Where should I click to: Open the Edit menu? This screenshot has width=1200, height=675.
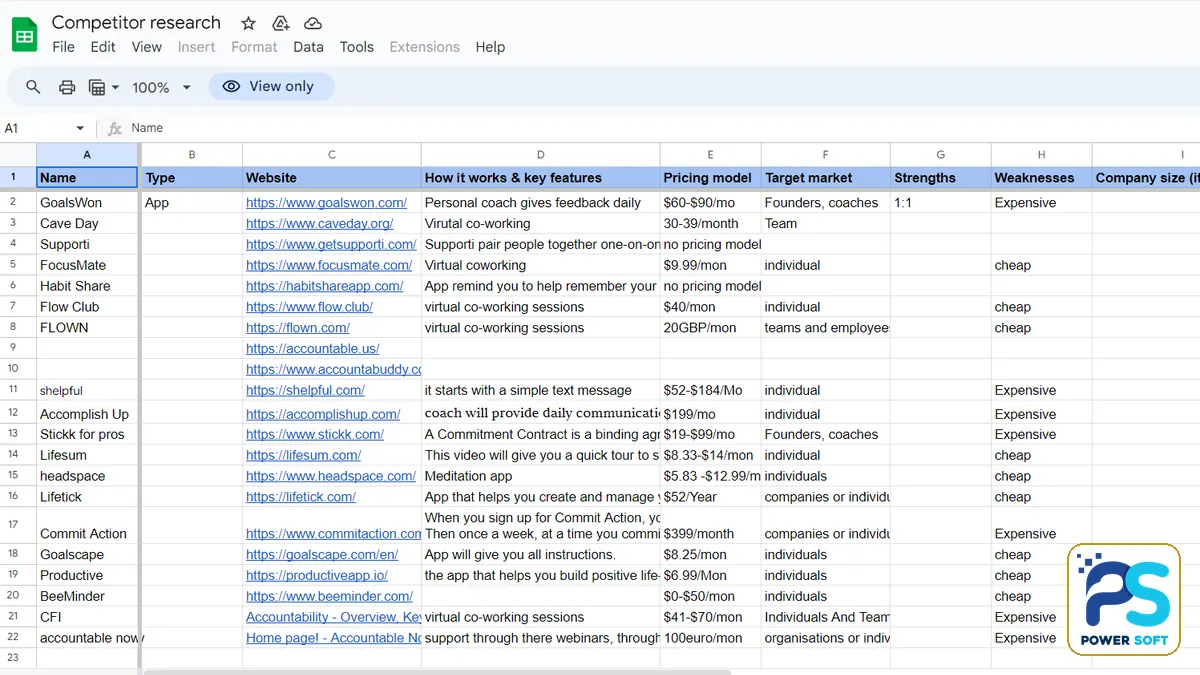tap(103, 47)
